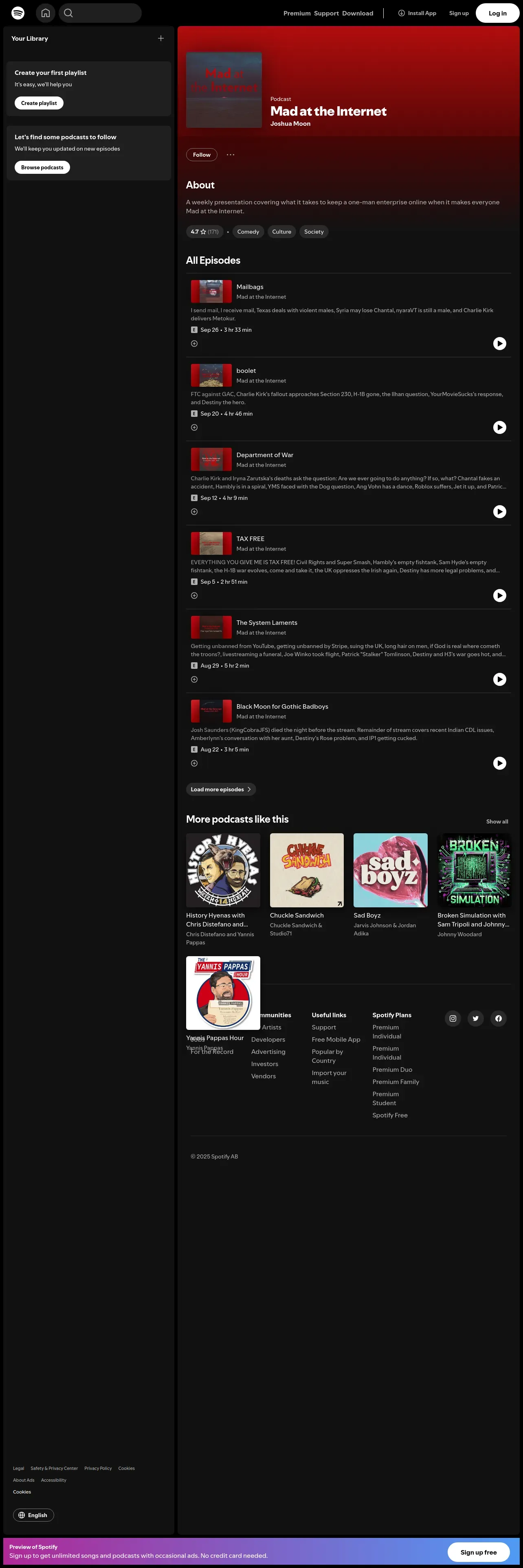Click the Privacy Policy sidebar link
The image size is (523, 1568).
[98, 1468]
